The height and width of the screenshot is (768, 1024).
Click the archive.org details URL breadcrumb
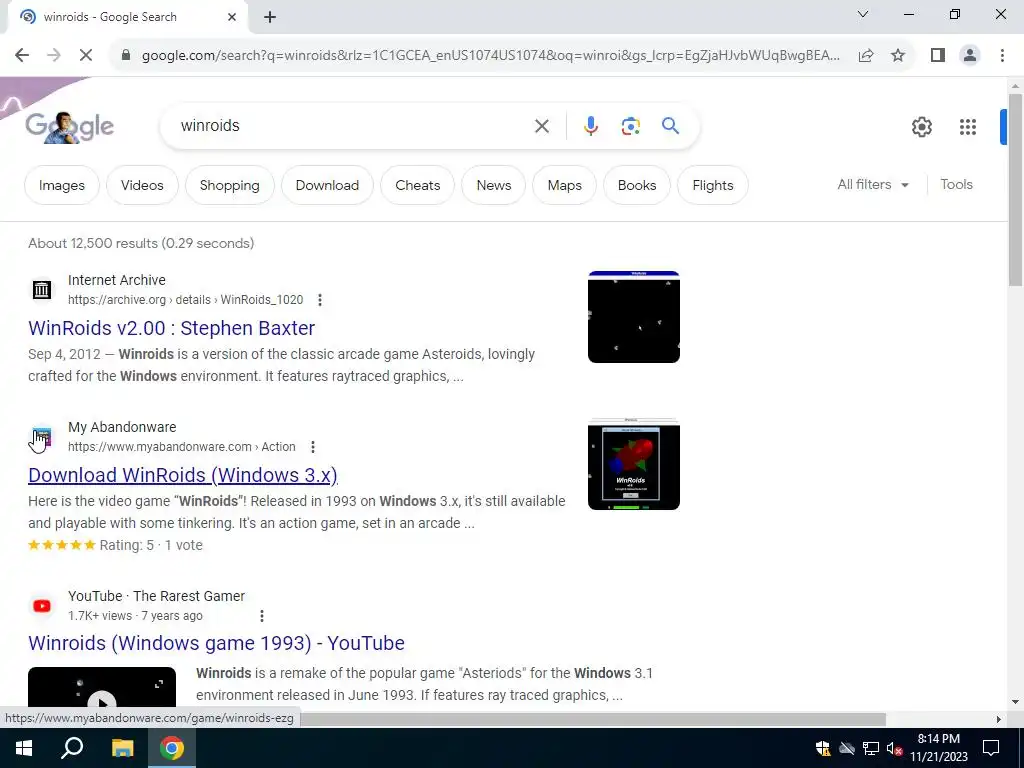click(185, 300)
